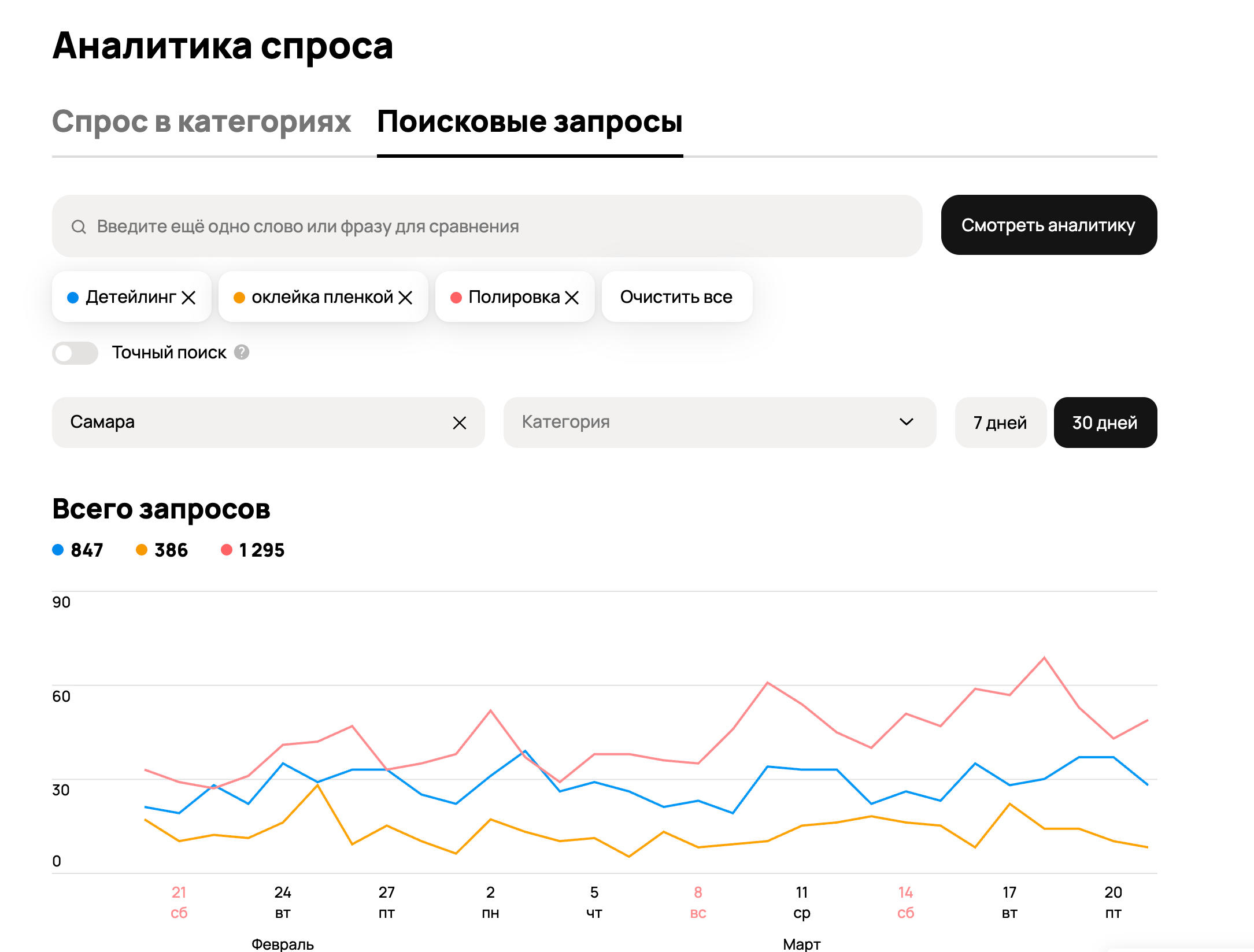Clear the Самара city field
This screenshot has height=952, width=1254.
tap(459, 423)
